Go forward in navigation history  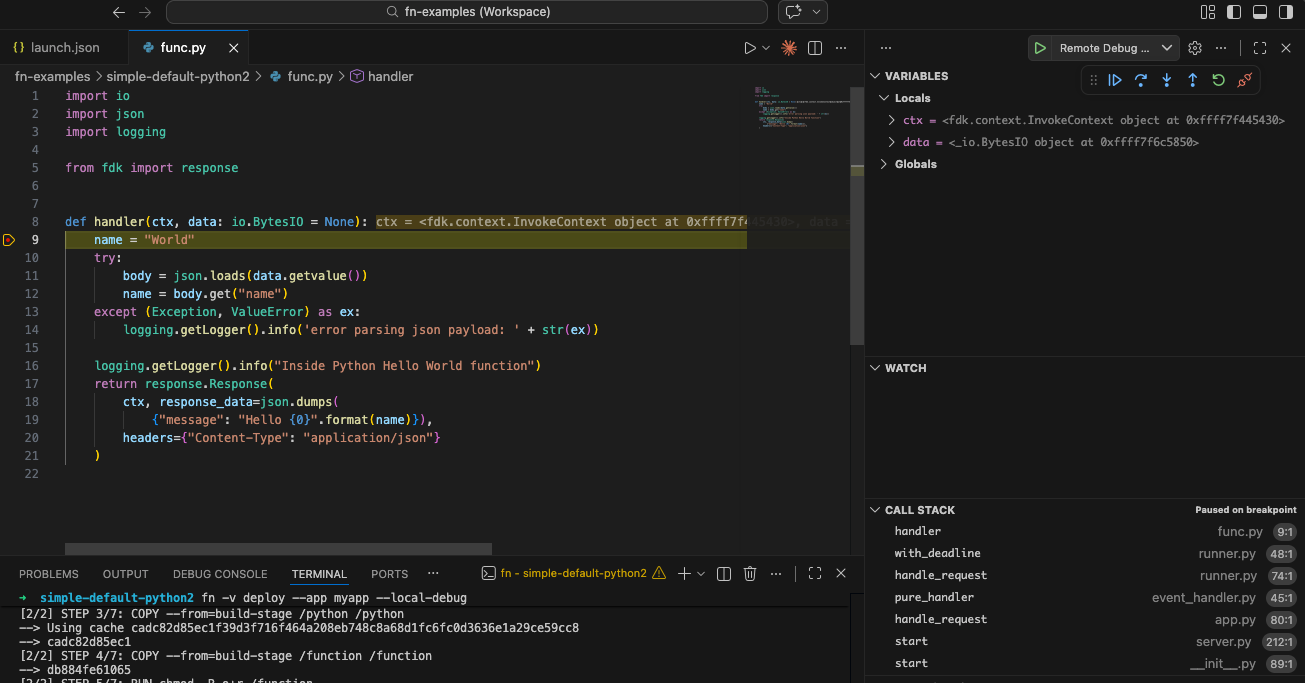tap(145, 12)
